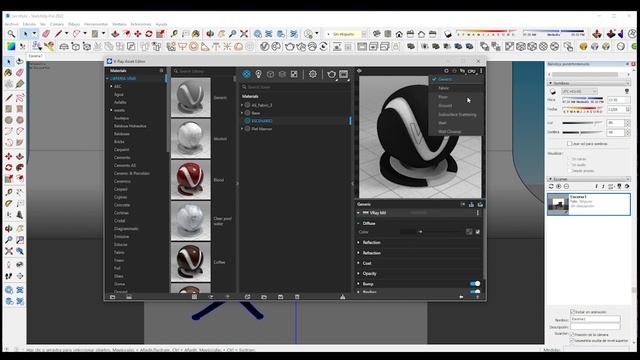Select the Move tool with red arrows
Viewport: 640px width, 360px height.
(x=138, y=34)
